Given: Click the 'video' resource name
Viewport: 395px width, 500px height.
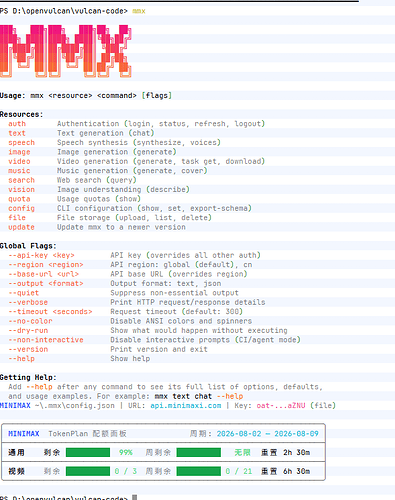Looking at the screenshot, I should point(19,161).
